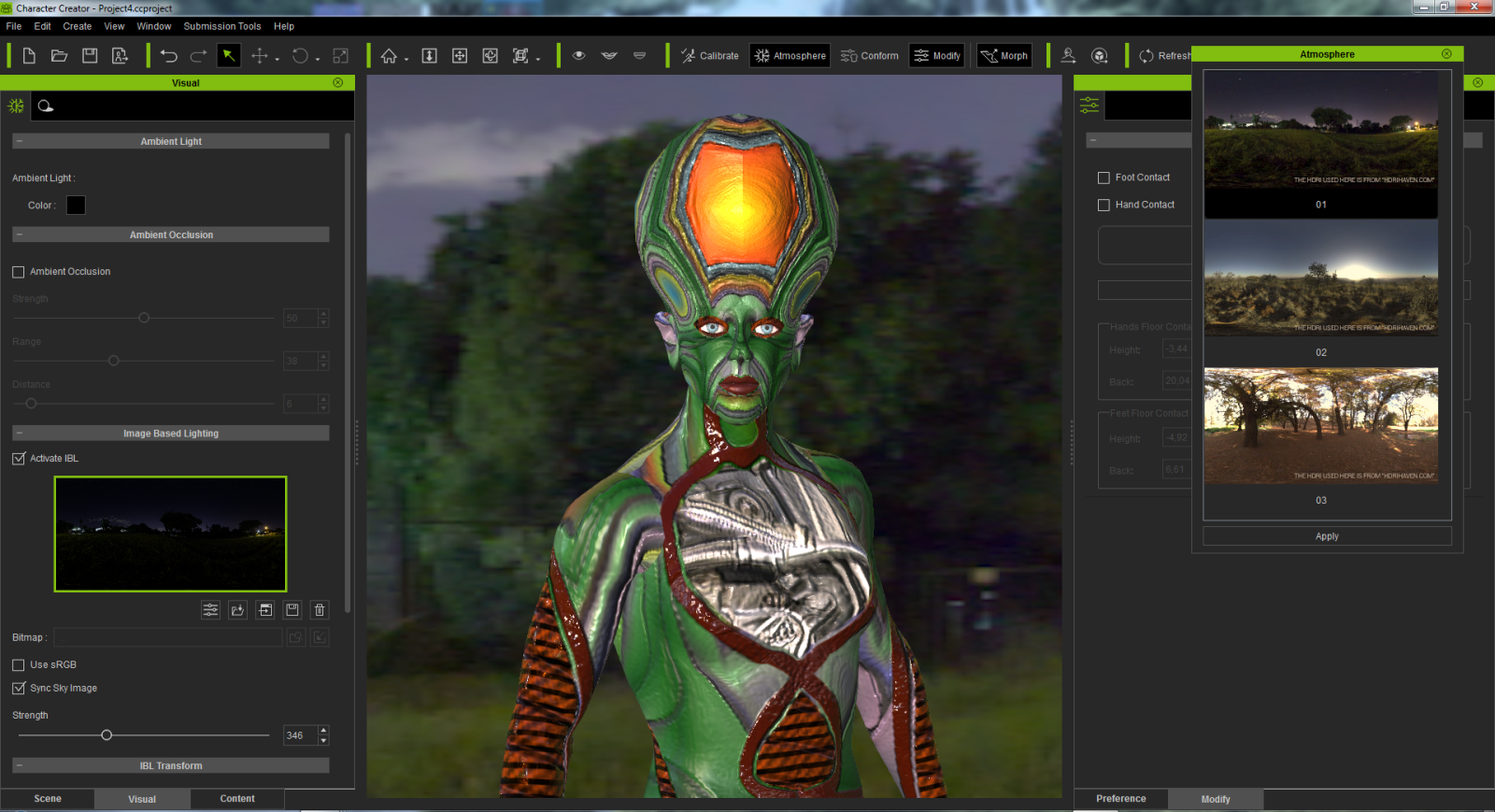This screenshot has width=1495, height=812.
Task: Open the Window menu
Action: click(154, 26)
